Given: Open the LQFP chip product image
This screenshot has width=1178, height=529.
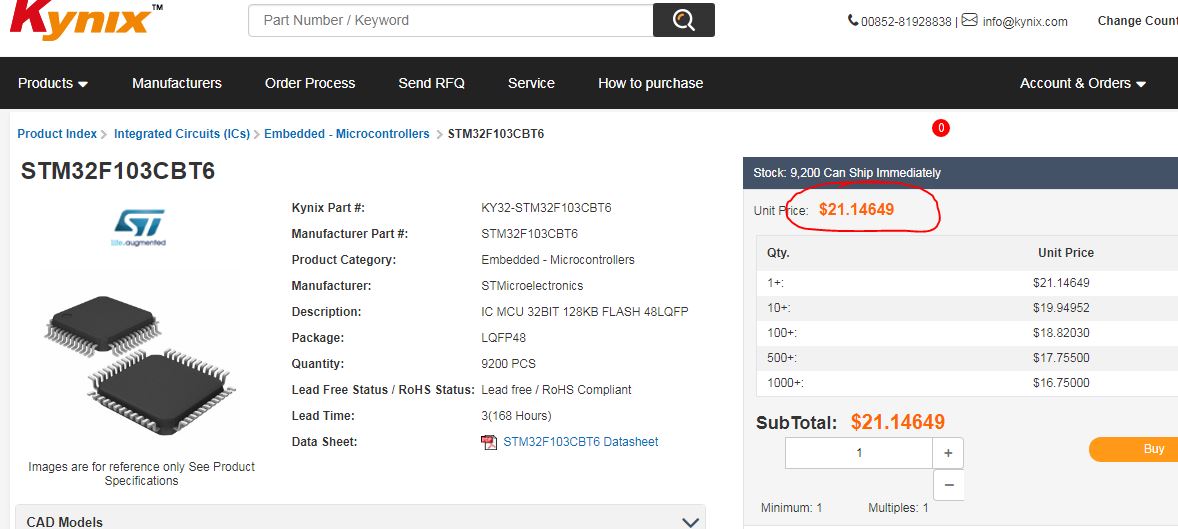Looking at the screenshot, I should [x=140, y=365].
